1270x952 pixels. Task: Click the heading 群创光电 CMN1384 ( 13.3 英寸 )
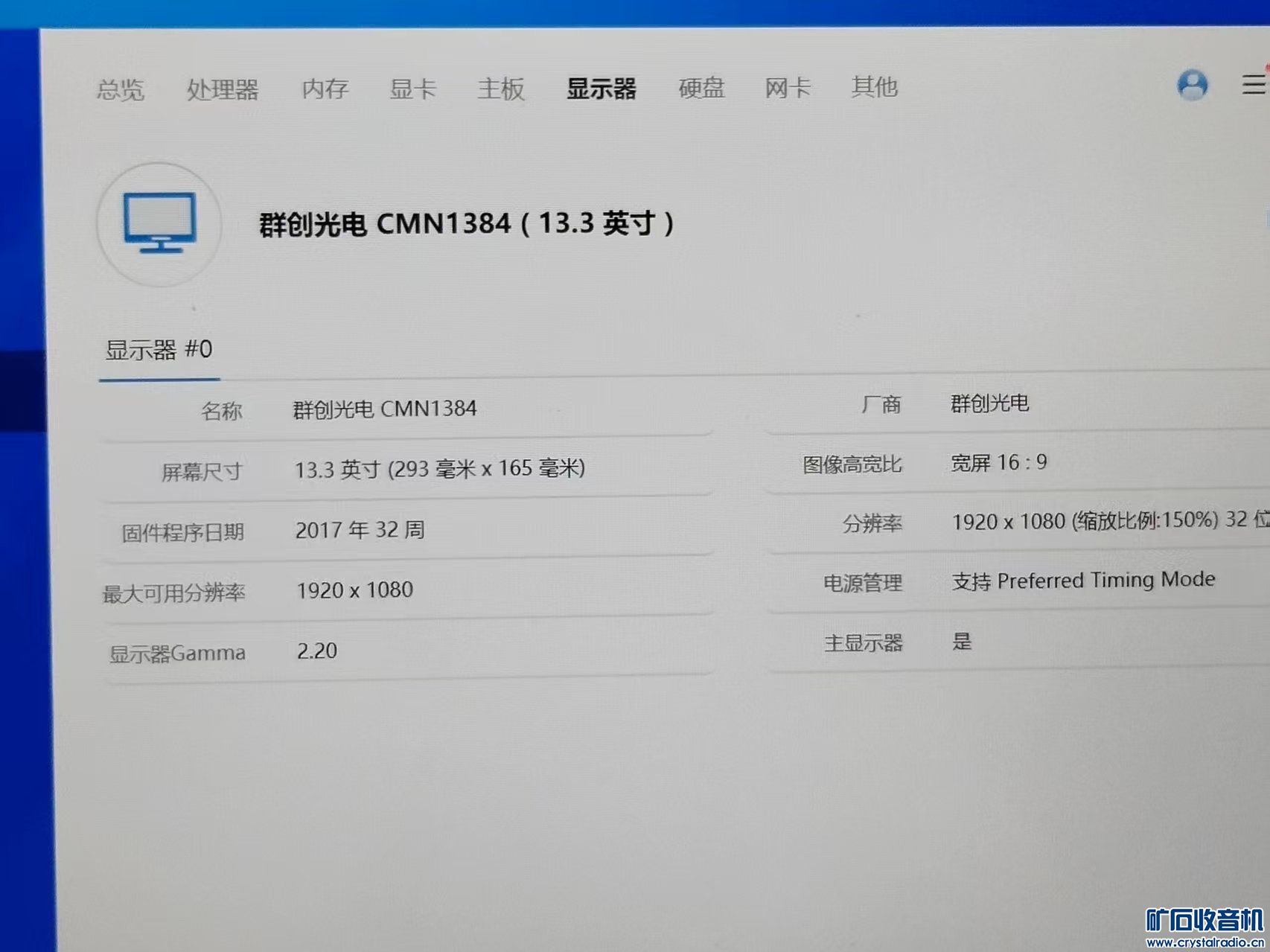pyautogui.click(x=467, y=223)
